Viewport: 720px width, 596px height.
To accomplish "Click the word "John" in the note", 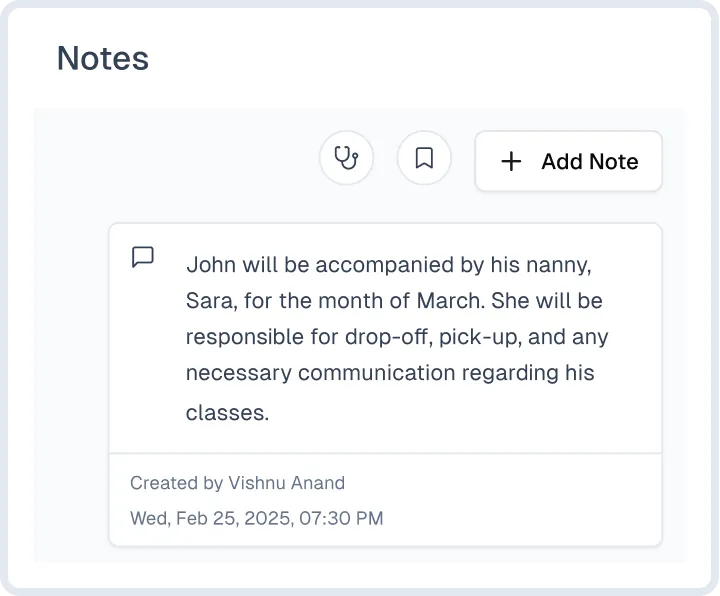I will 211,265.
